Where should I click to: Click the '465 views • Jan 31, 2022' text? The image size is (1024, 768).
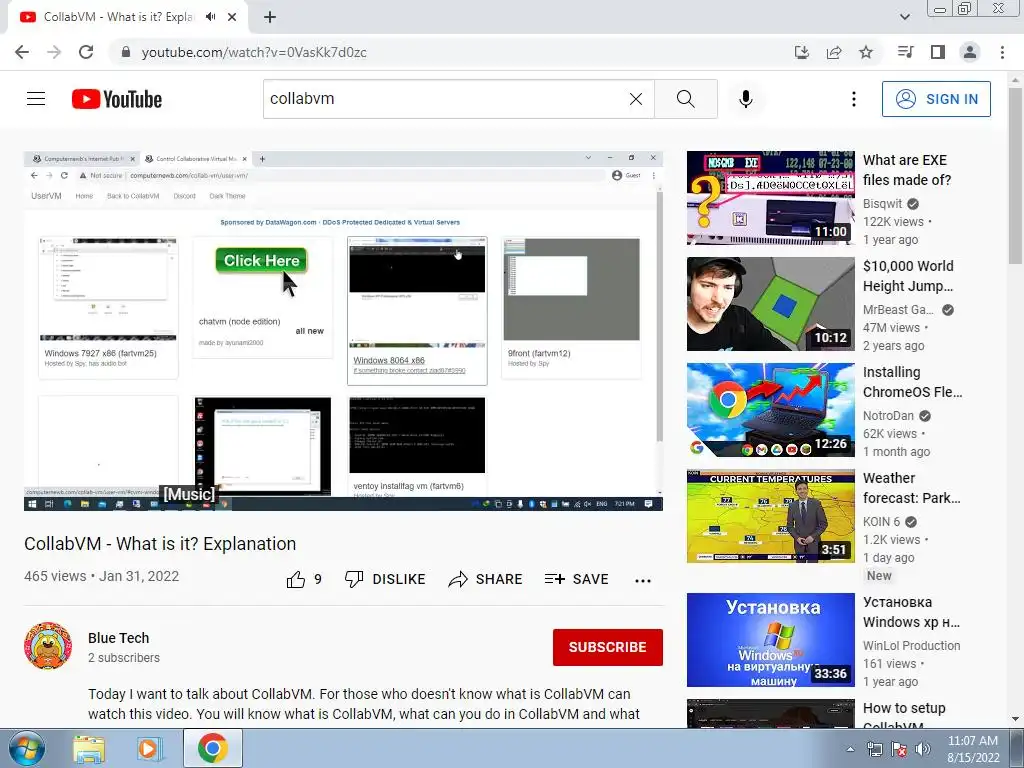point(101,576)
